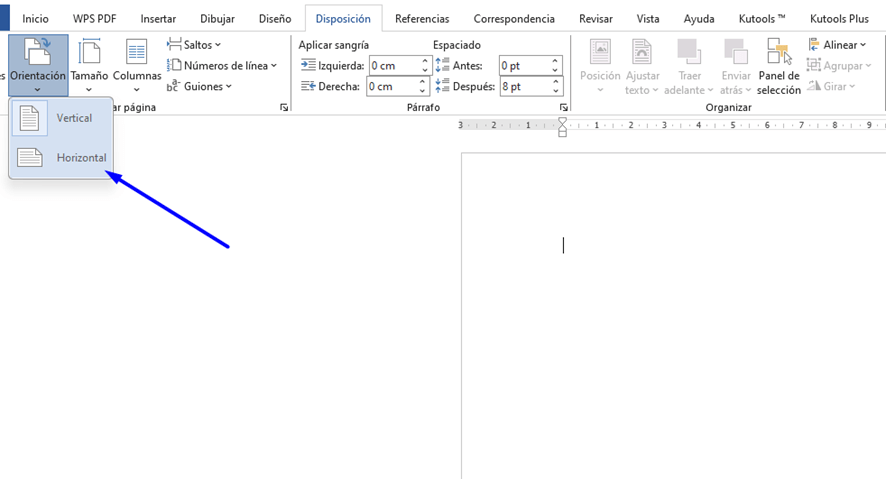Screen dimensions: 886x479
Task: Open the Orientación dropdown button
Action: [38, 65]
